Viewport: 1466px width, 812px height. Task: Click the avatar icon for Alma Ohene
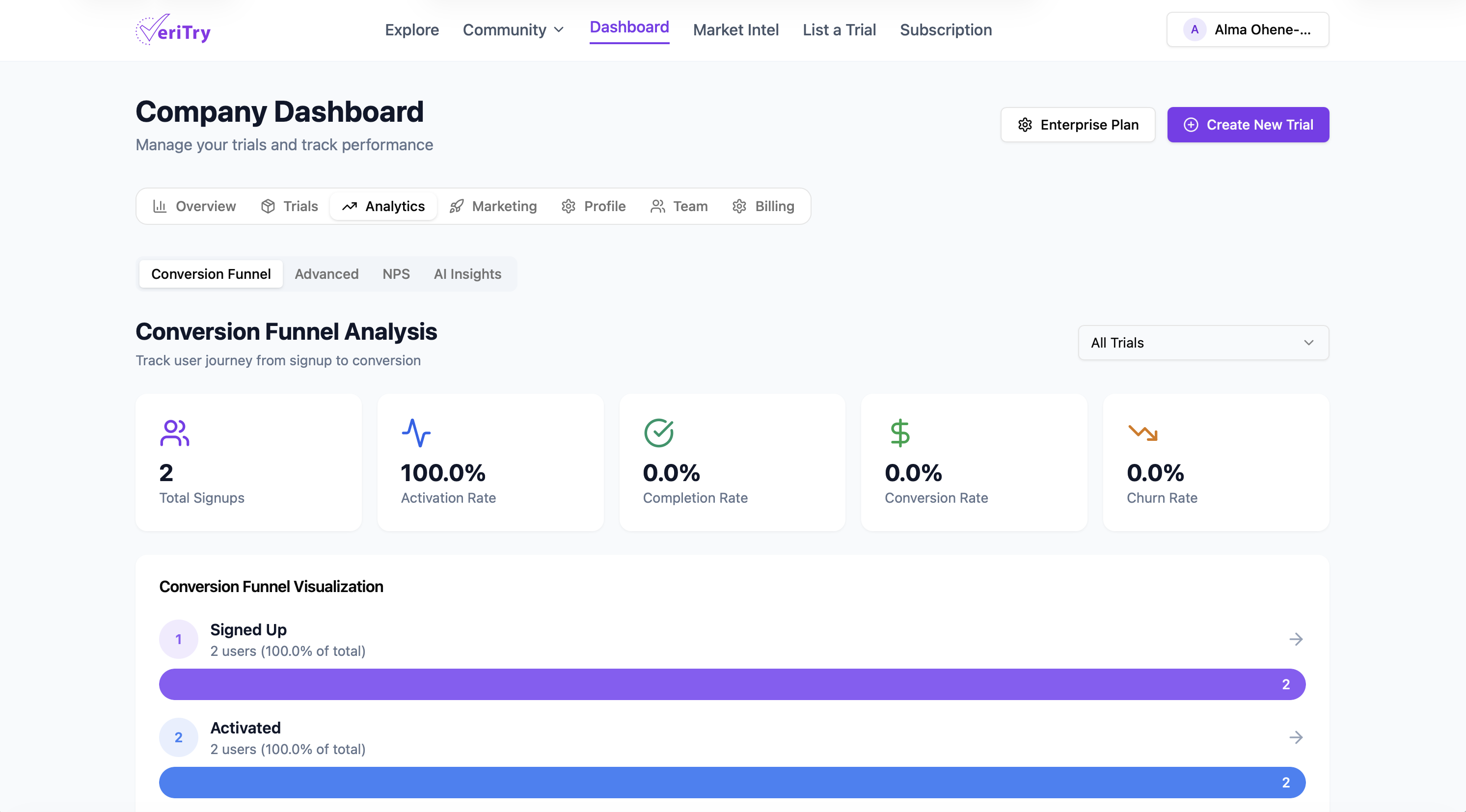point(1194,29)
